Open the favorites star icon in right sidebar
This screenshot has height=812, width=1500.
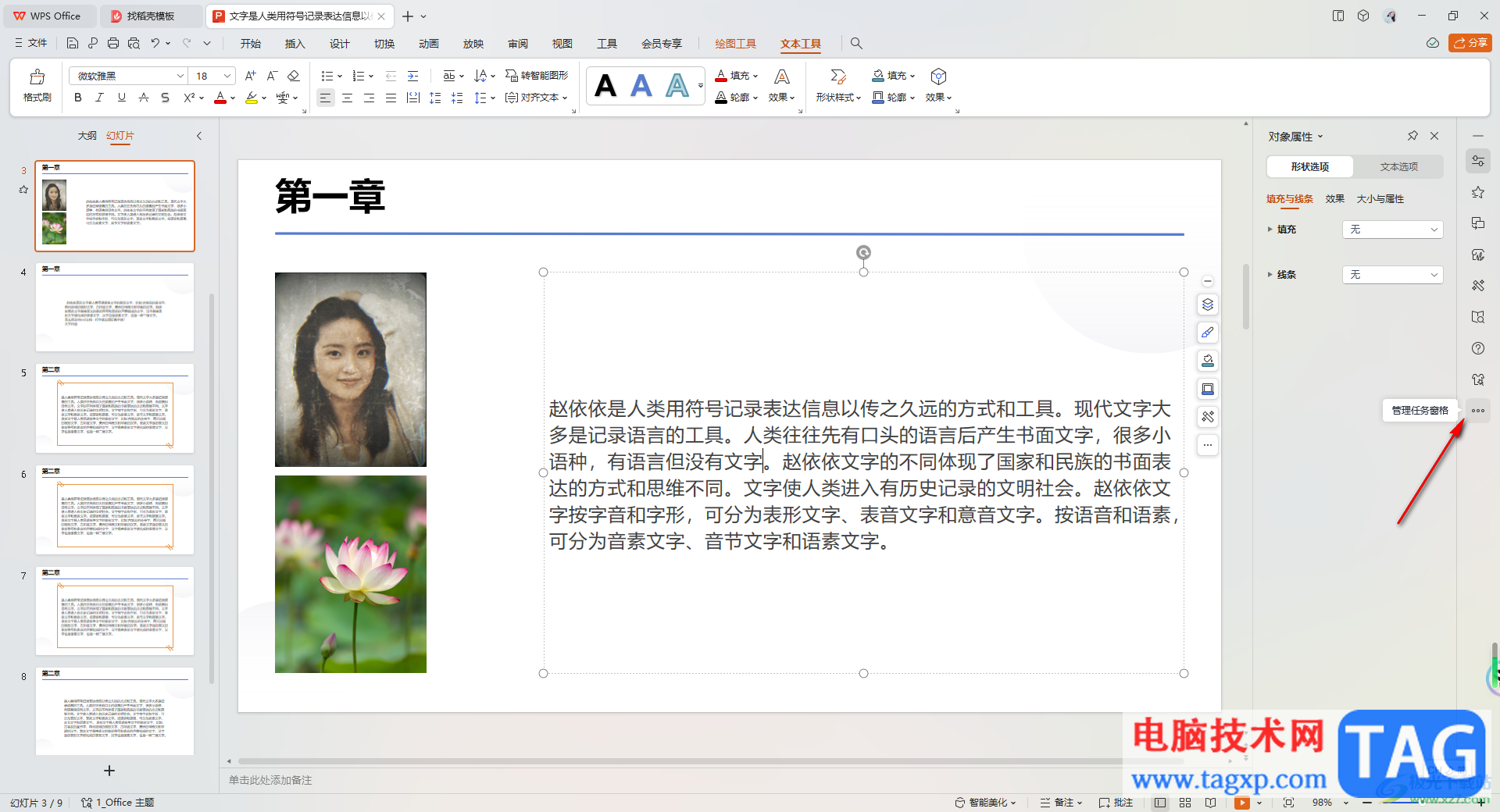click(1478, 192)
